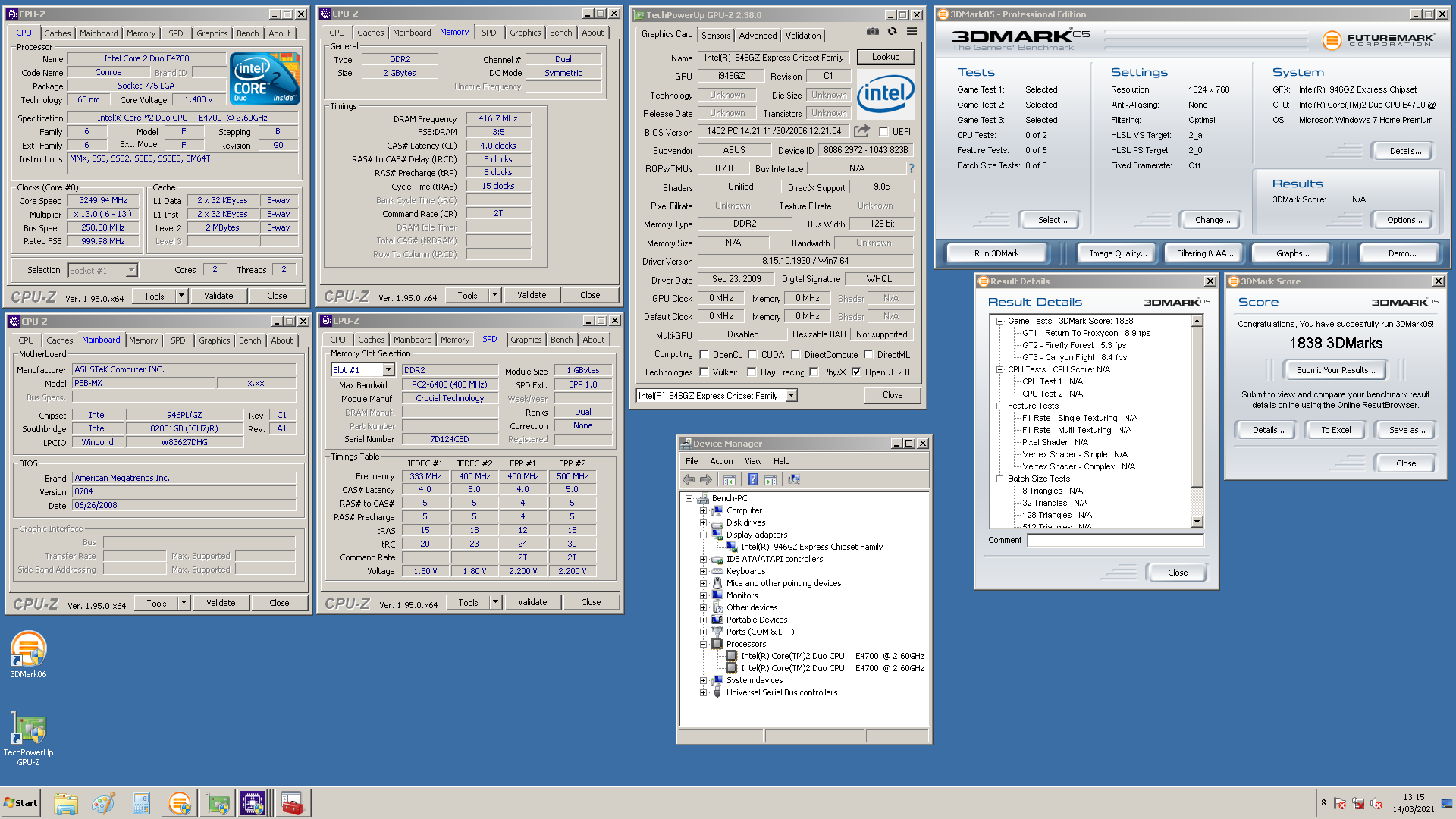Open the Slot #1 dropdown in CPU-Z SPD
Screen dimensions: 1456x819
(x=388, y=370)
